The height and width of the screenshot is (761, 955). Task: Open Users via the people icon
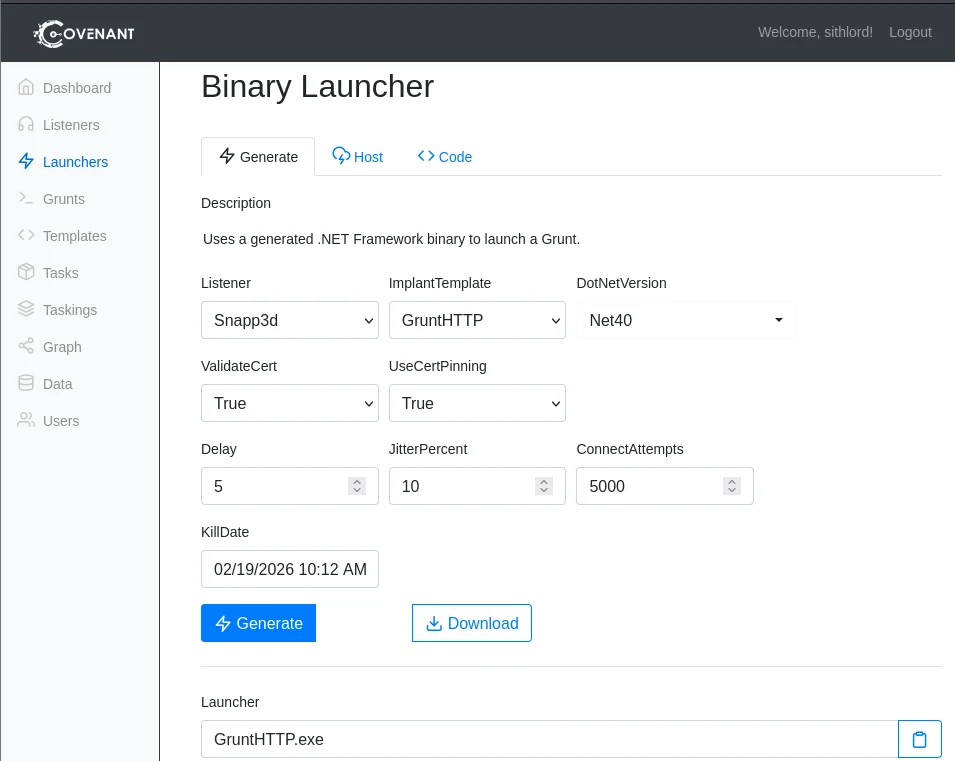point(25,420)
